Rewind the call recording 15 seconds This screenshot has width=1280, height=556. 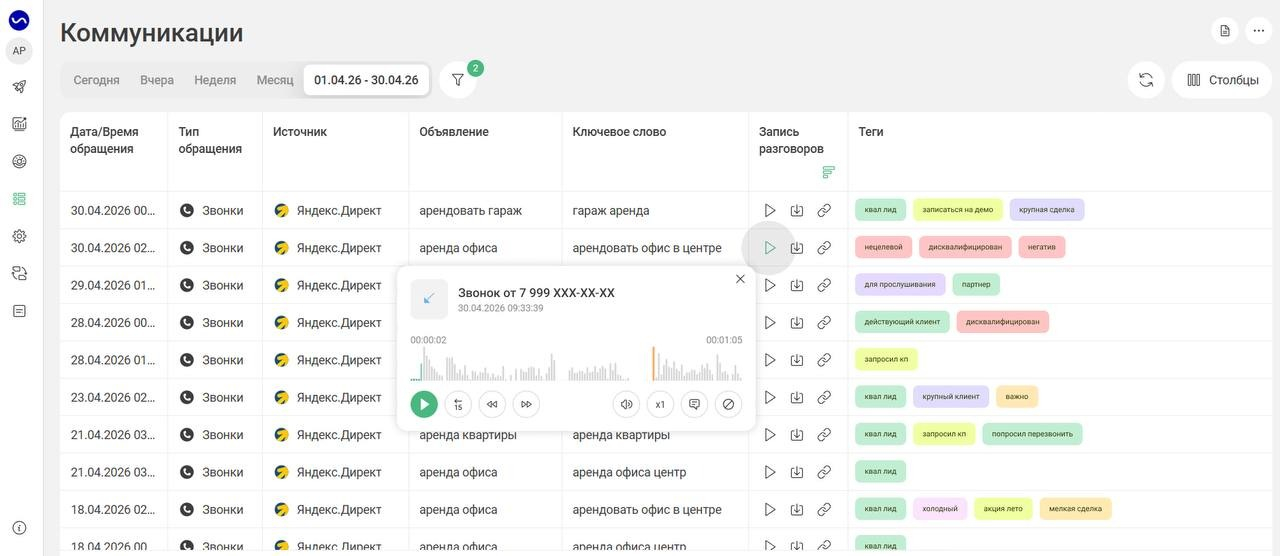tap(458, 404)
